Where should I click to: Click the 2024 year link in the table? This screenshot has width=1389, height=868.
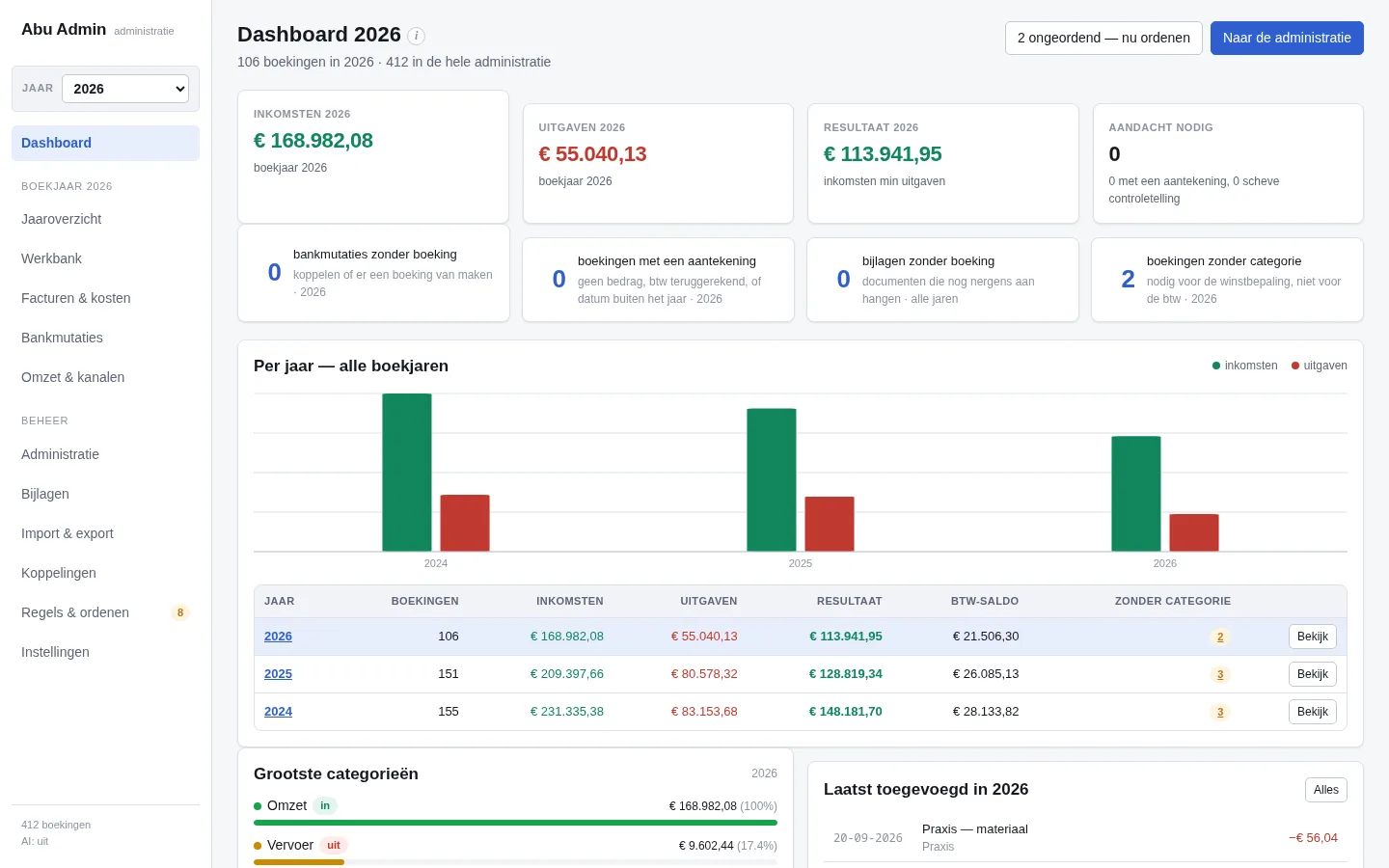coord(278,712)
